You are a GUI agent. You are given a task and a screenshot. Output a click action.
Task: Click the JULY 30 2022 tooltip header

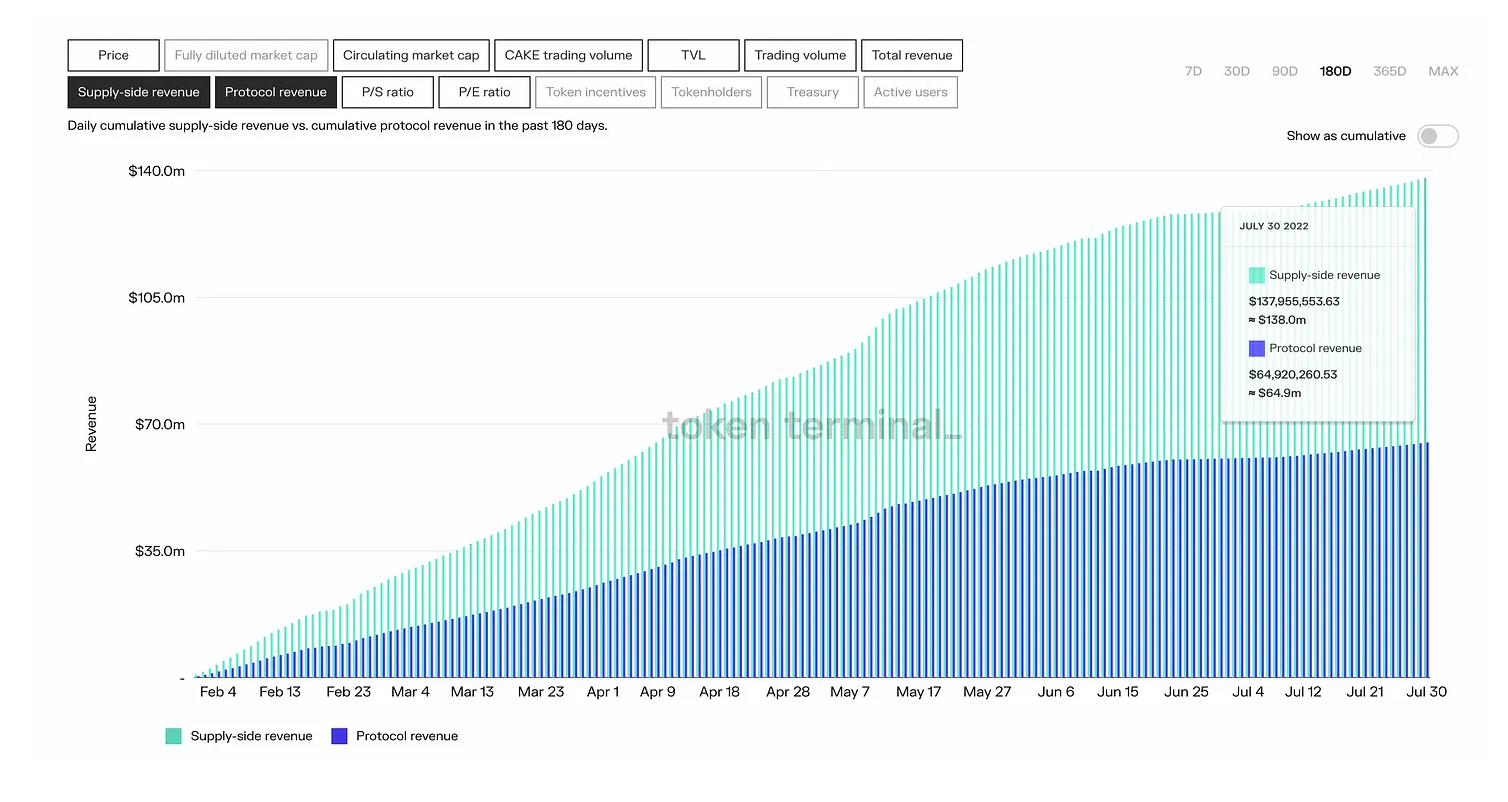click(x=1274, y=226)
